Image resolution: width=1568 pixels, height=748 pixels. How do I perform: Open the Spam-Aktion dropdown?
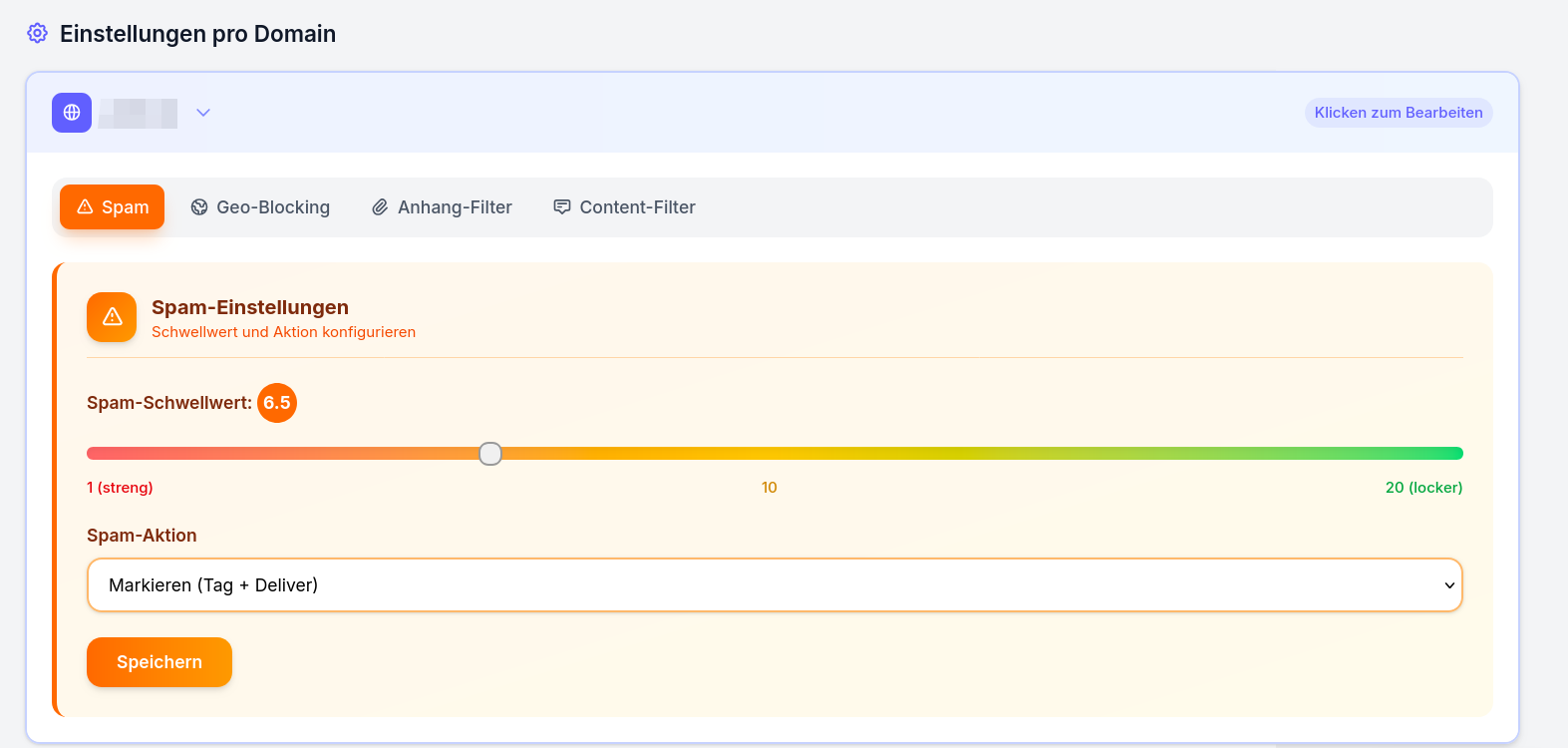click(774, 584)
